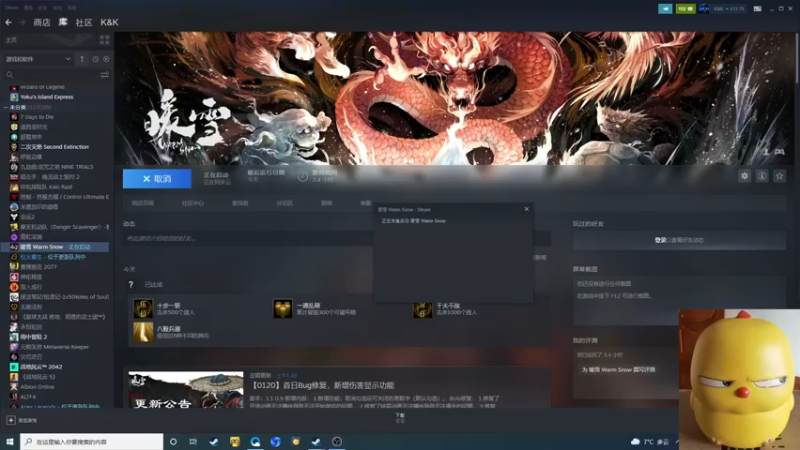This screenshot has width=800, height=450.
Task: Open the advanced filter sliders icon
Action: click(105, 75)
